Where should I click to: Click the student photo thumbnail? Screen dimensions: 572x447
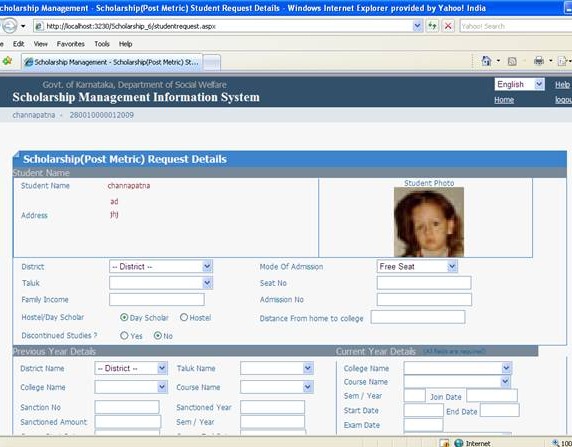429,222
